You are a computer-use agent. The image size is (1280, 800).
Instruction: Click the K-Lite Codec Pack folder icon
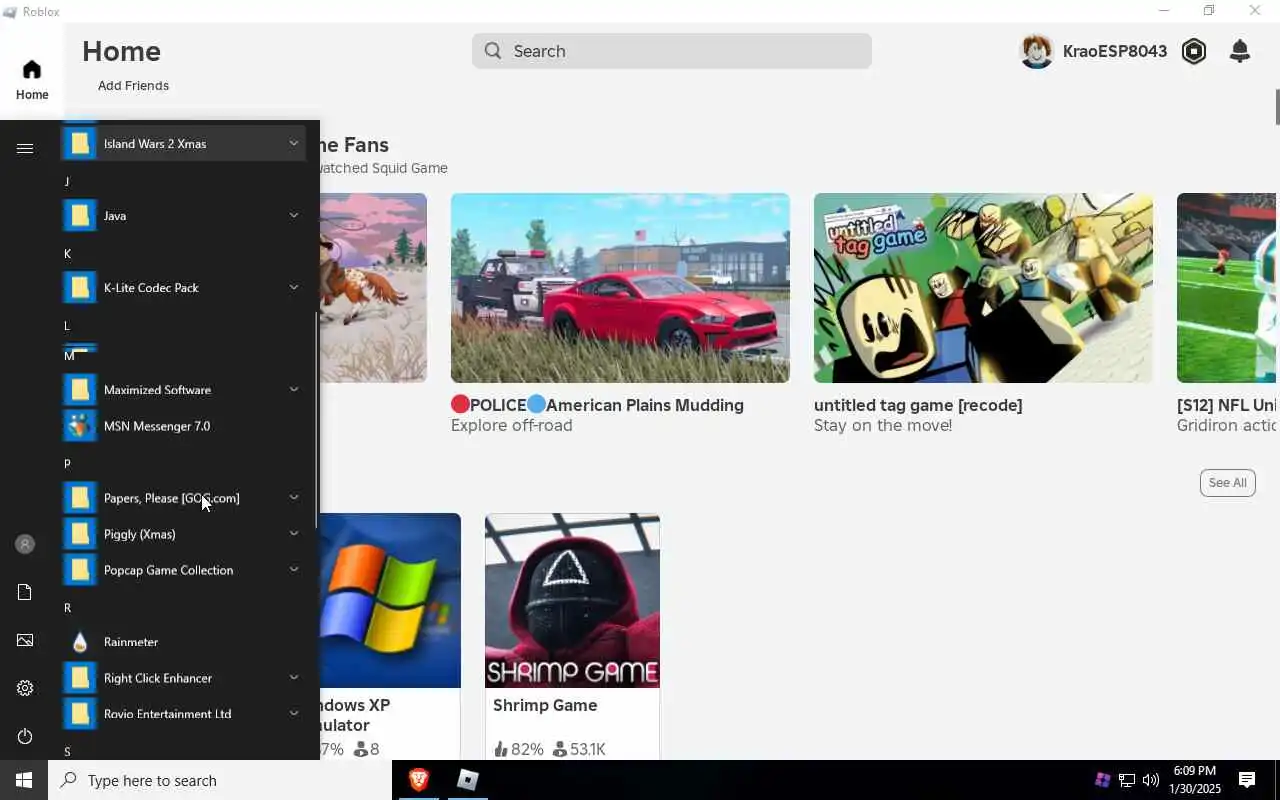coord(80,288)
